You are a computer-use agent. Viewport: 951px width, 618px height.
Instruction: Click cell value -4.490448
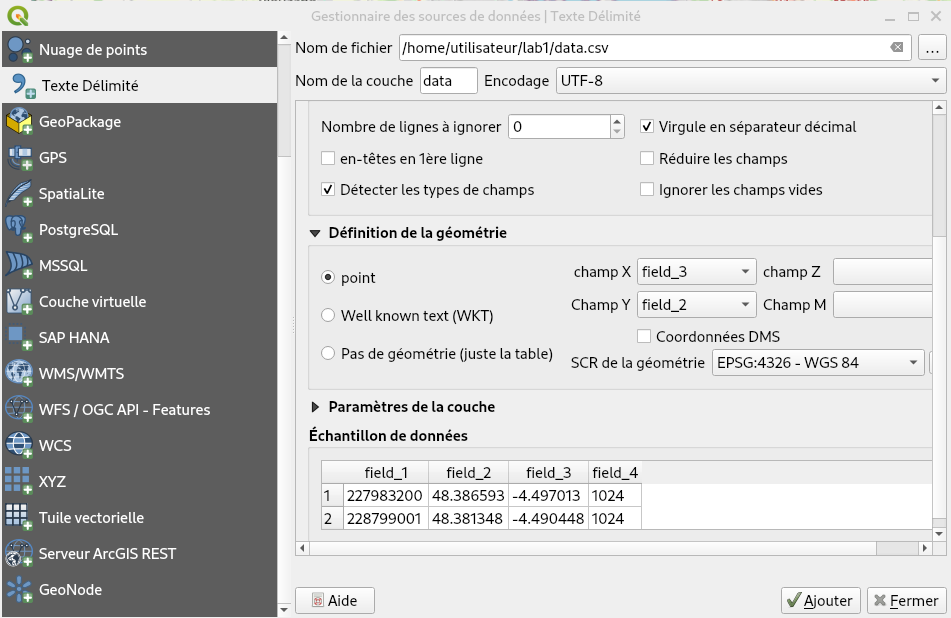click(548, 519)
